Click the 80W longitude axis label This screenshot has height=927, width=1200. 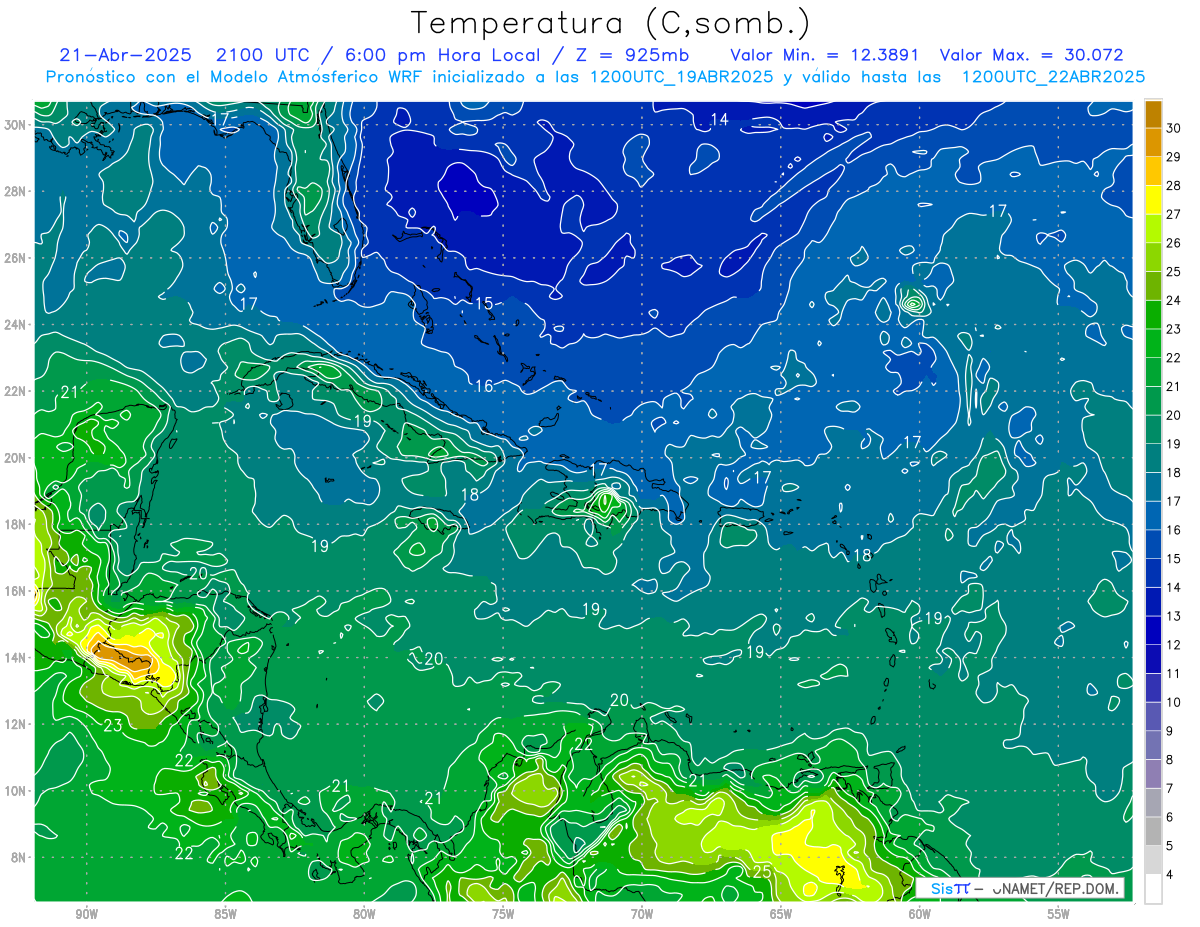tap(364, 914)
